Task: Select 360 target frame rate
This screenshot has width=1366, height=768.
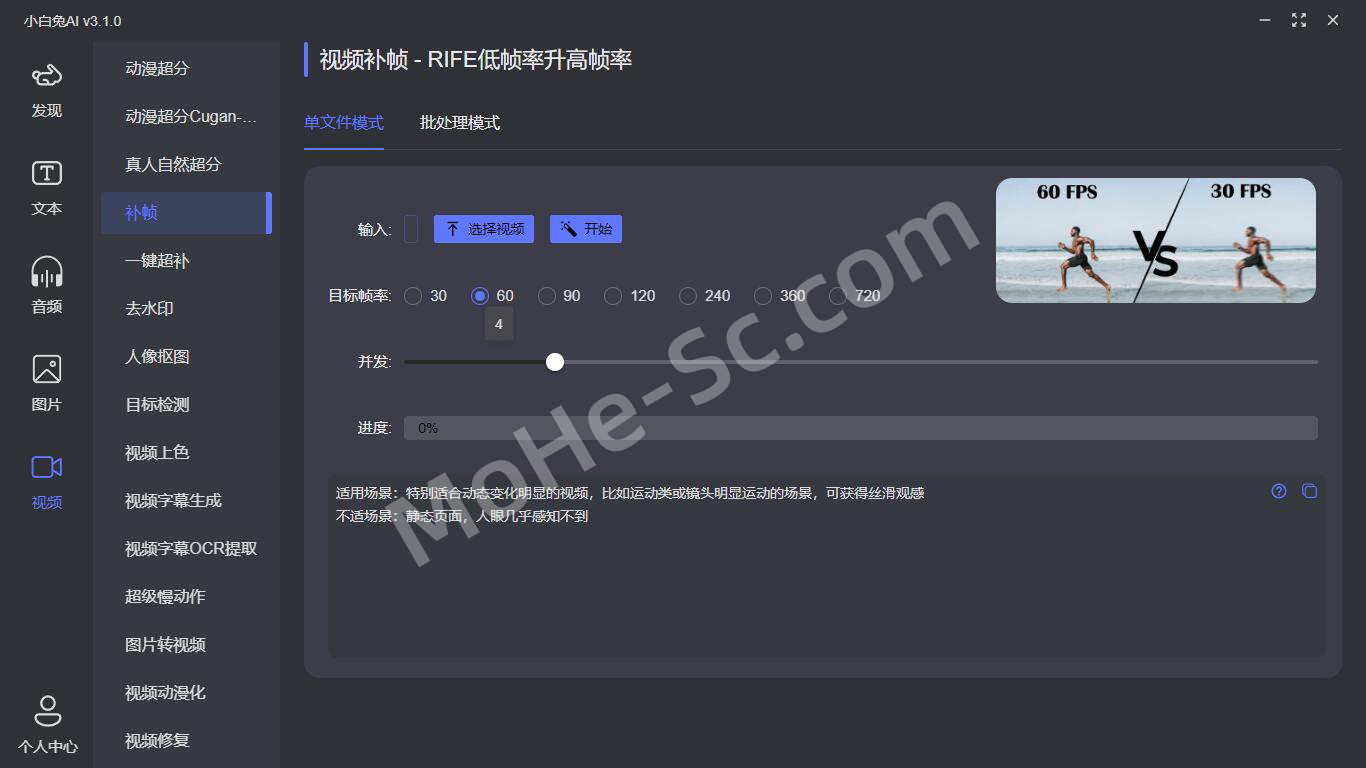Action: [x=780, y=296]
